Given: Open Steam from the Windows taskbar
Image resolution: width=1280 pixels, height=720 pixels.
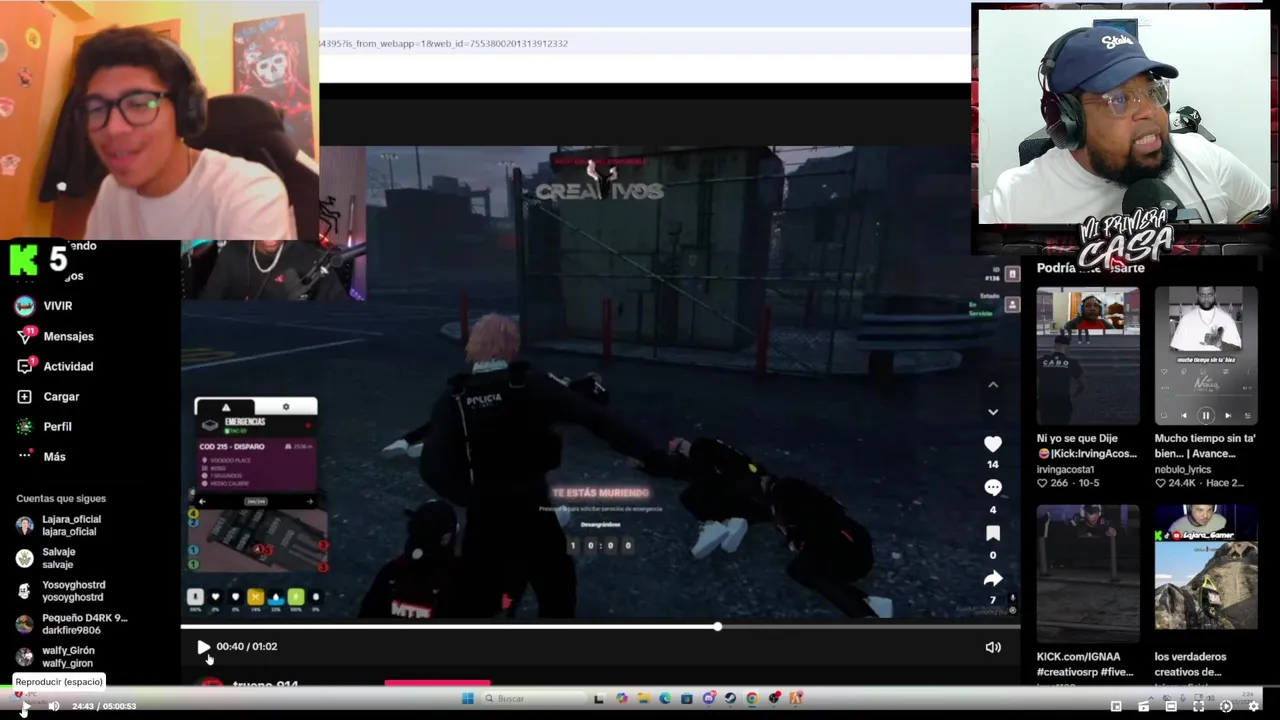Looking at the screenshot, I should 730,698.
